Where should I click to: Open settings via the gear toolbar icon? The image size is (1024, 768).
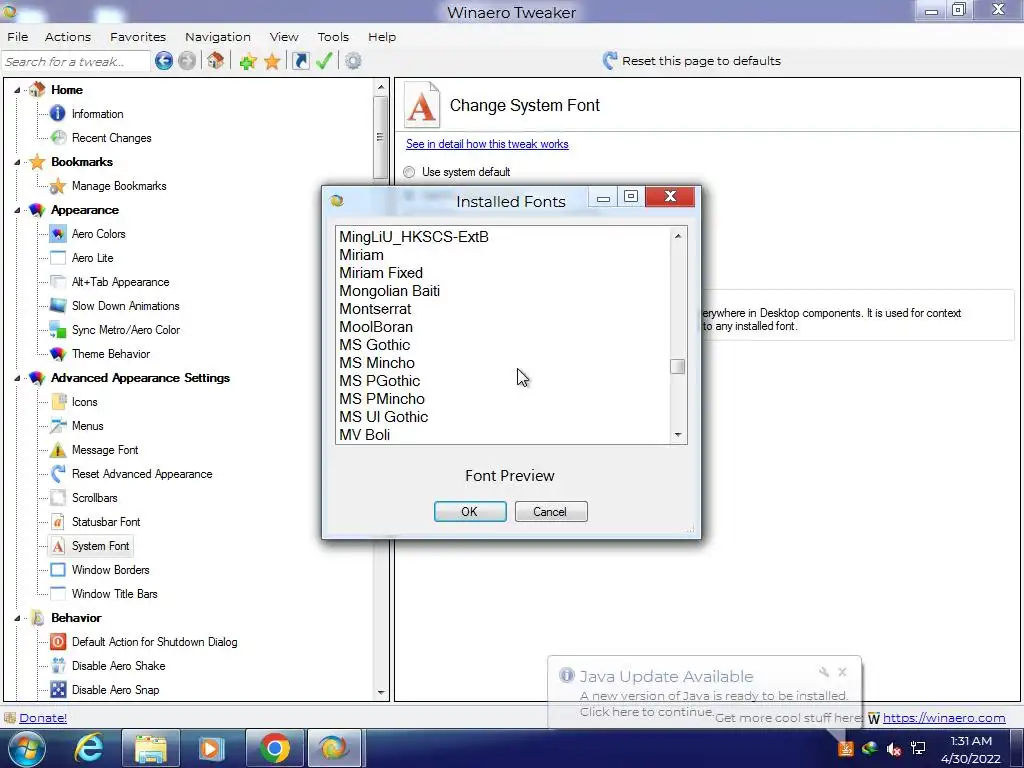(x=353, y=61)
